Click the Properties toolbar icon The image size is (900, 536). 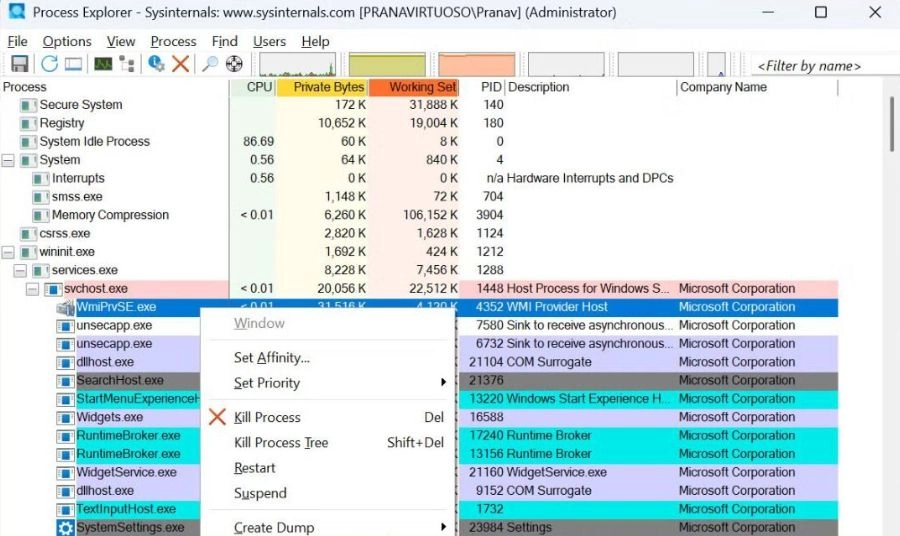[x=156, y=64]
